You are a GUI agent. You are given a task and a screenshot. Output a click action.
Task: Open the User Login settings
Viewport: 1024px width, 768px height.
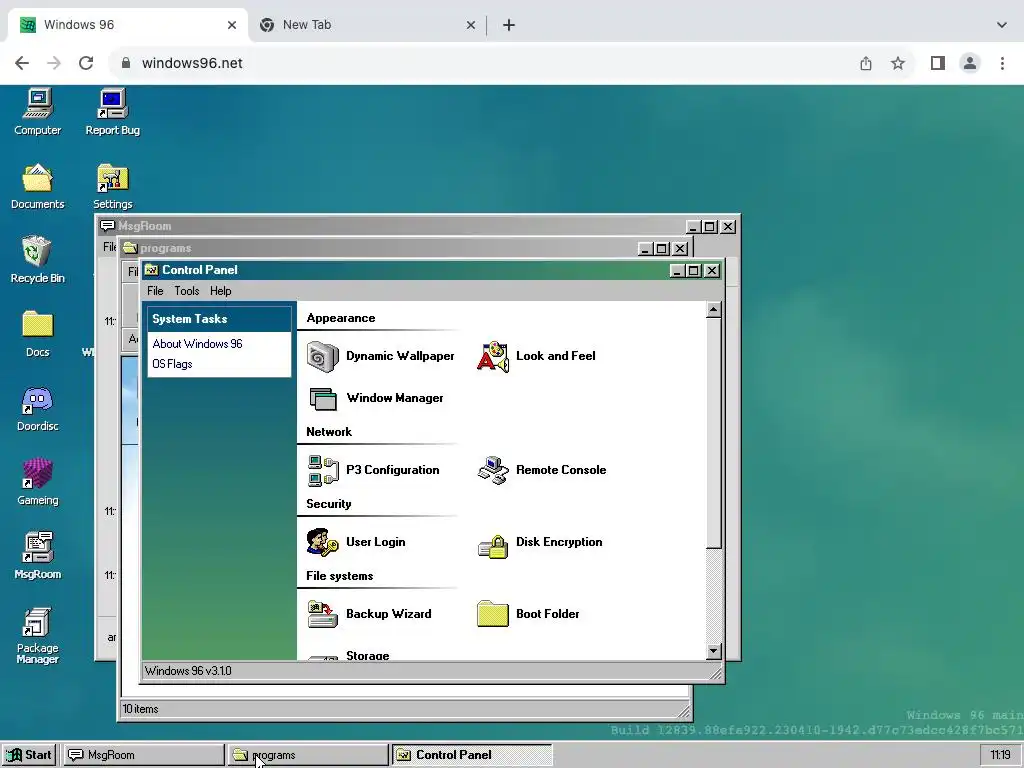(x=357, y=542)
